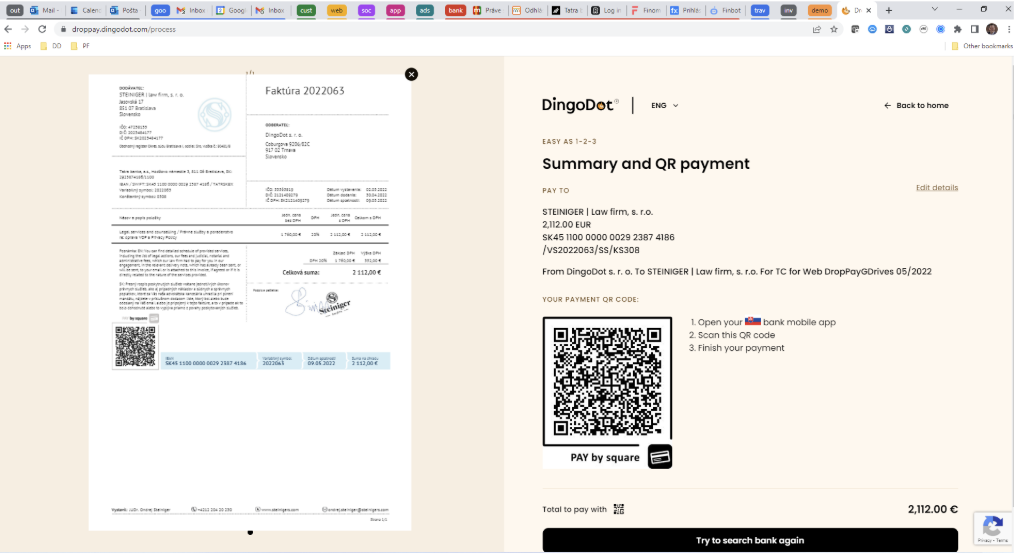1014x554 pixels.
Task: Close the active DropPay tab
Action: pos(868,10)
